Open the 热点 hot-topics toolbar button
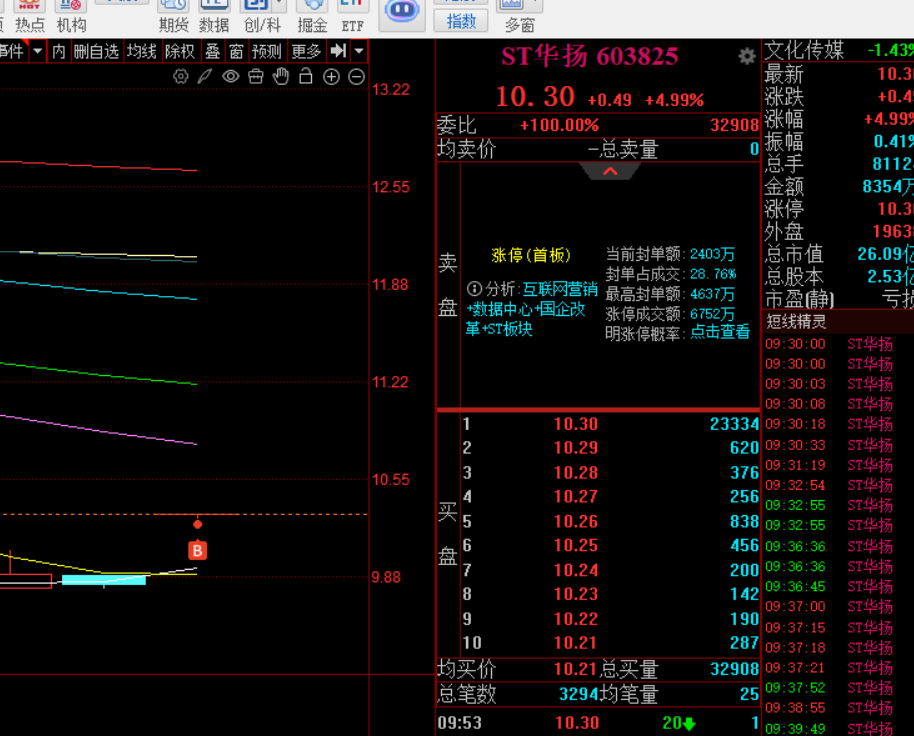This screenshot has height=736, width=914. [x=30, y=16]
